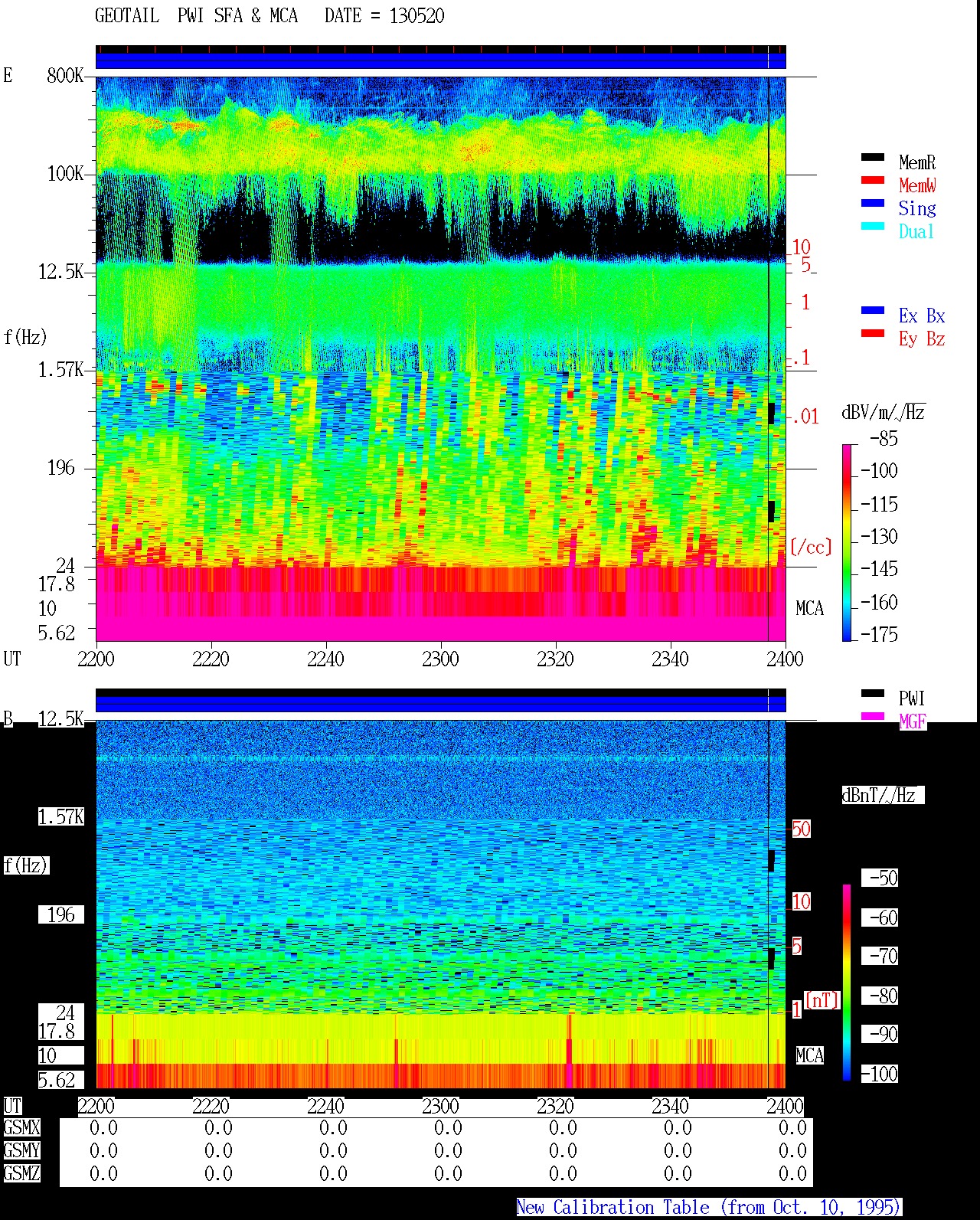
Task: Click the 800K frequency label on E panel
Action: pos(65,76)
